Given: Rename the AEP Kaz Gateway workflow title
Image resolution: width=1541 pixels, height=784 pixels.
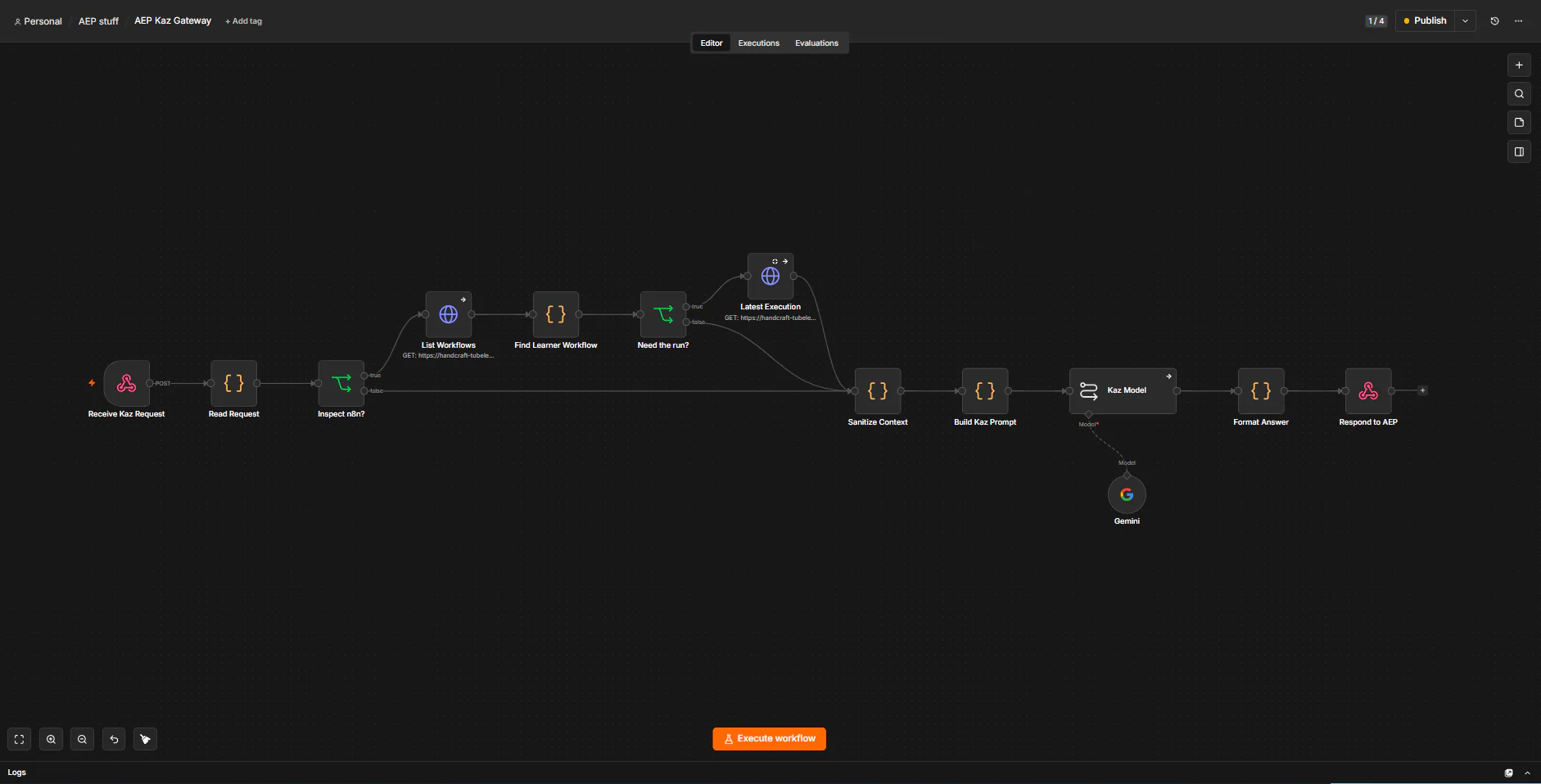Looking at the screenshot, I should pos(173,20).
